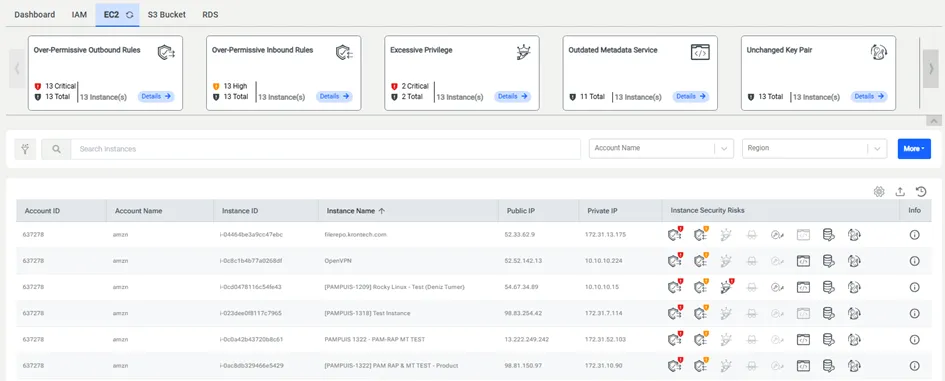Click PAMPUIS 1322 - PAM-RAP MT TEST name

(x=374, y=339)
